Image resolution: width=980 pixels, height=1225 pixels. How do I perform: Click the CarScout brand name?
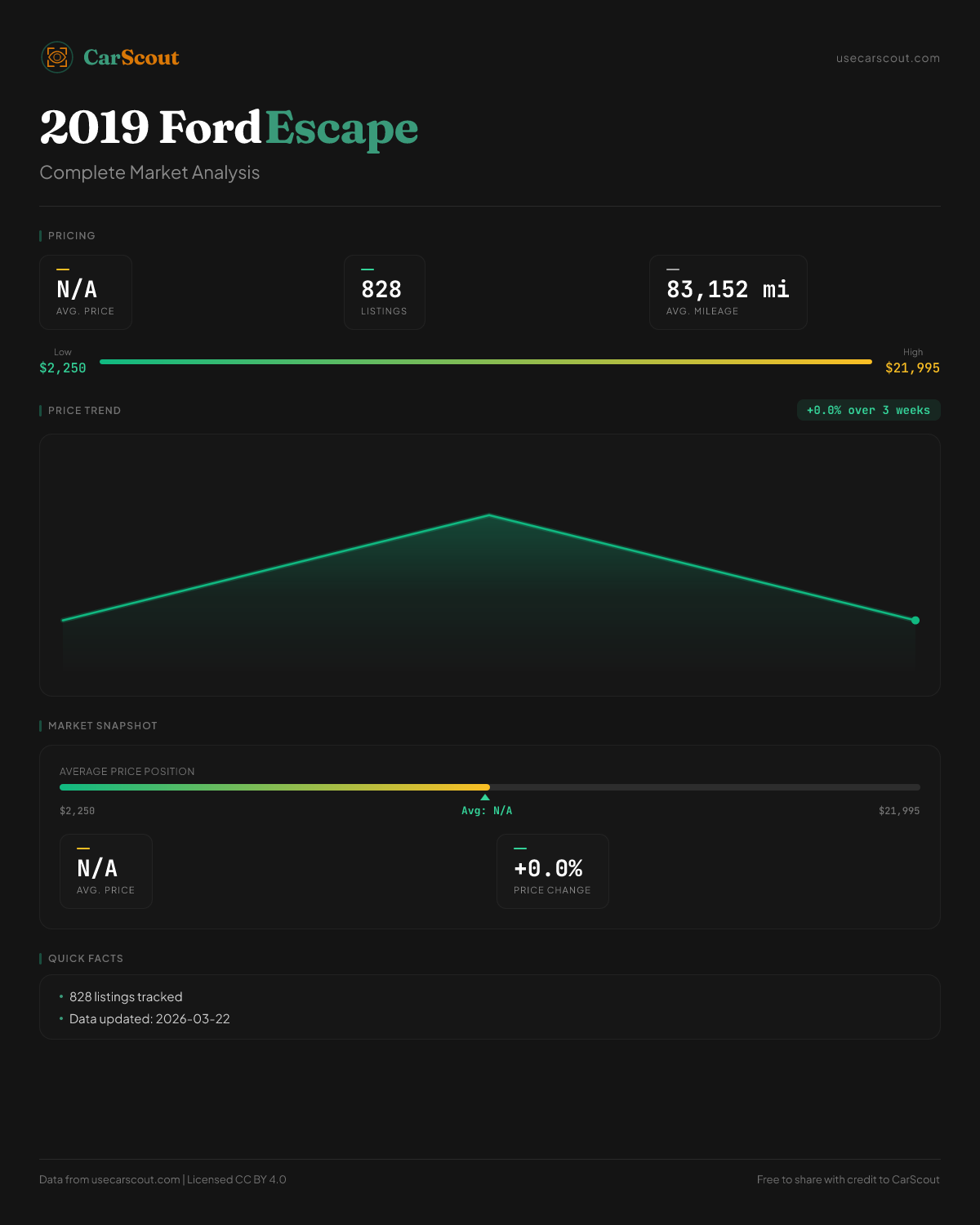click(131, 57)
